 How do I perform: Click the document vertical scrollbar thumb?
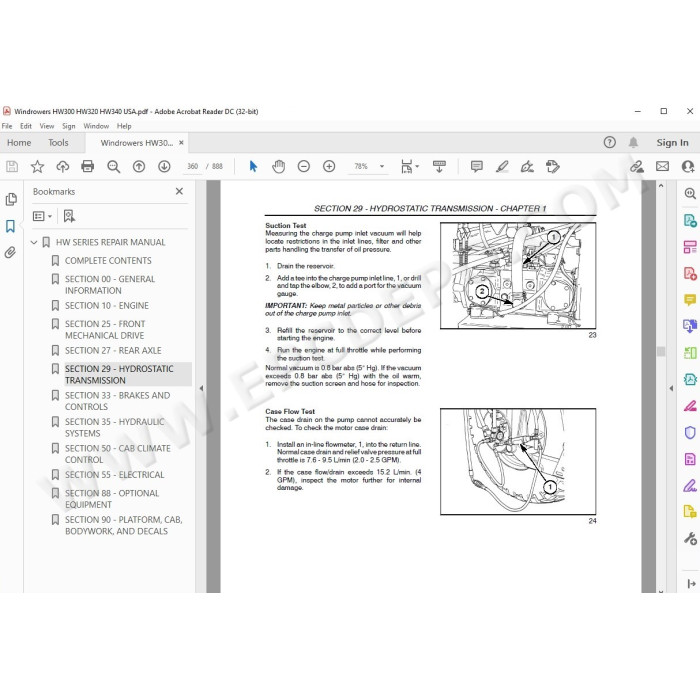[661, 351]
